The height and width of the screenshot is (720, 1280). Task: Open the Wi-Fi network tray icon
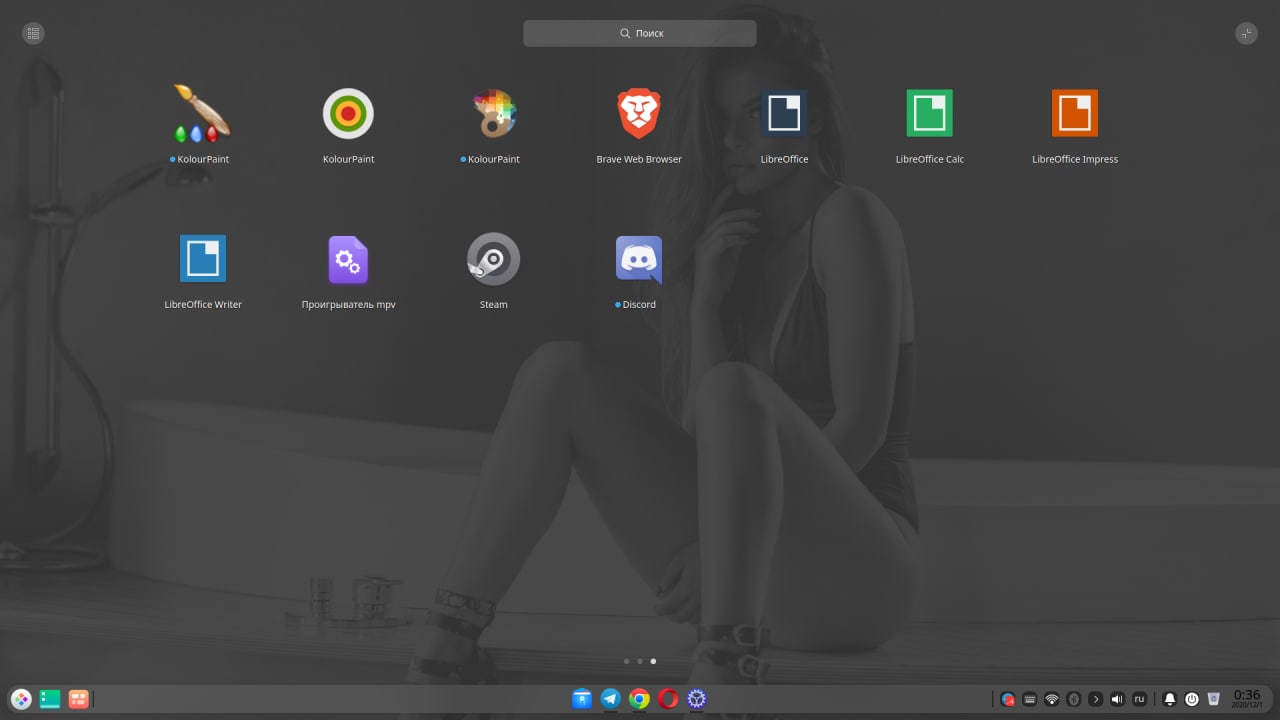tap(1052, 699)
